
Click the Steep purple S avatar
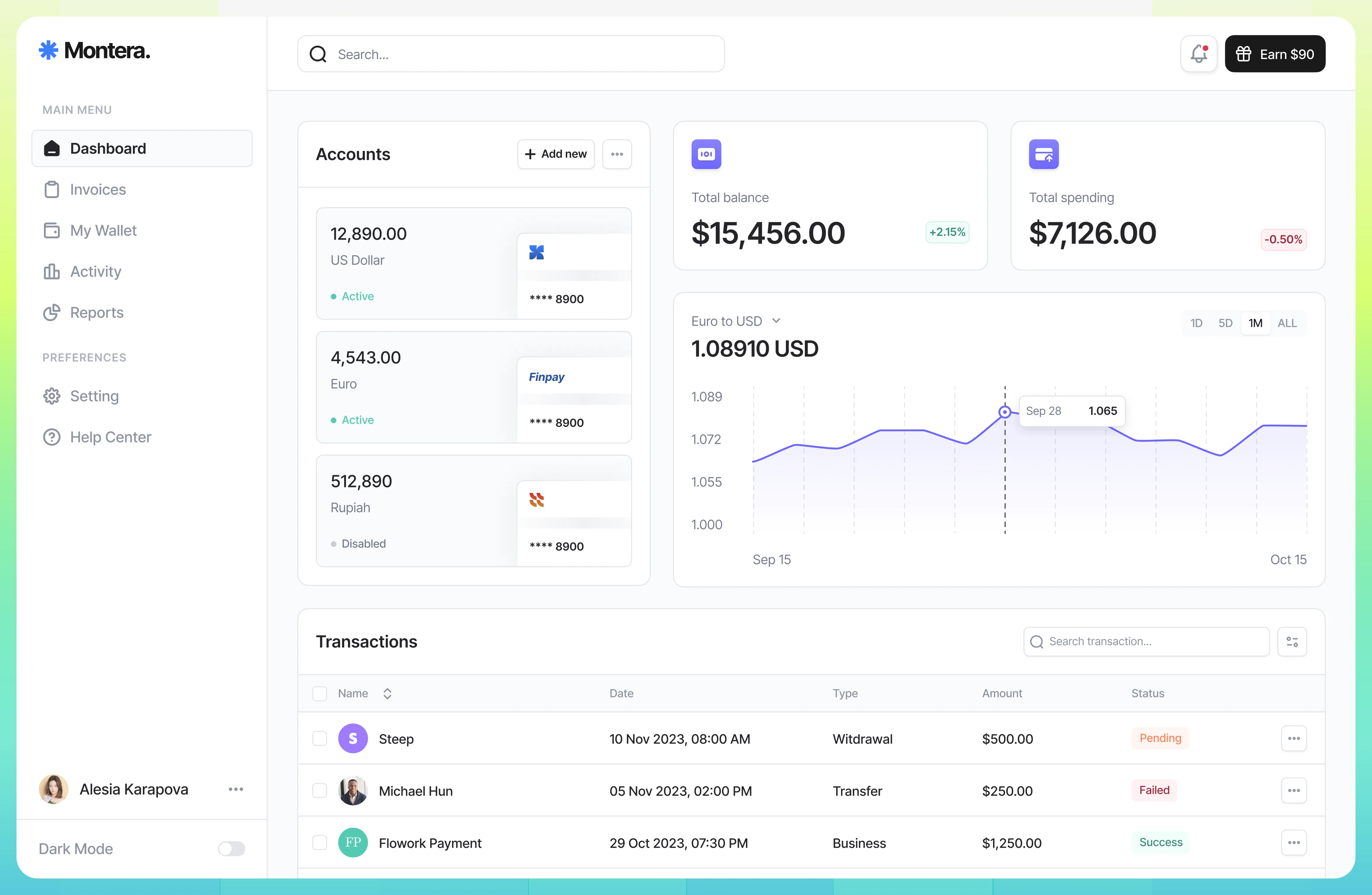[353, 738]
